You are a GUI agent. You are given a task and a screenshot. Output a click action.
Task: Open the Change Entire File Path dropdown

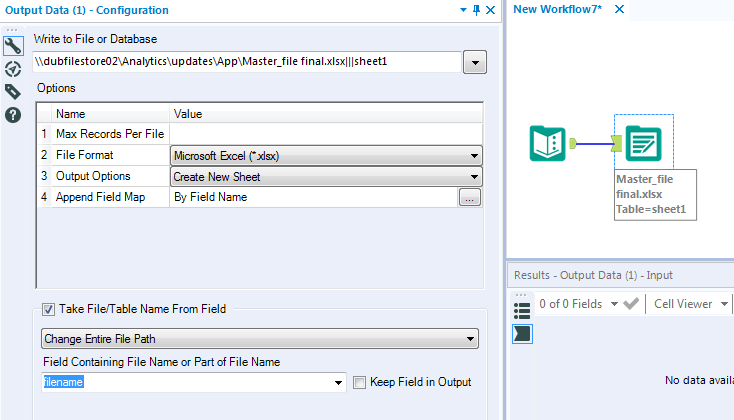260,339
